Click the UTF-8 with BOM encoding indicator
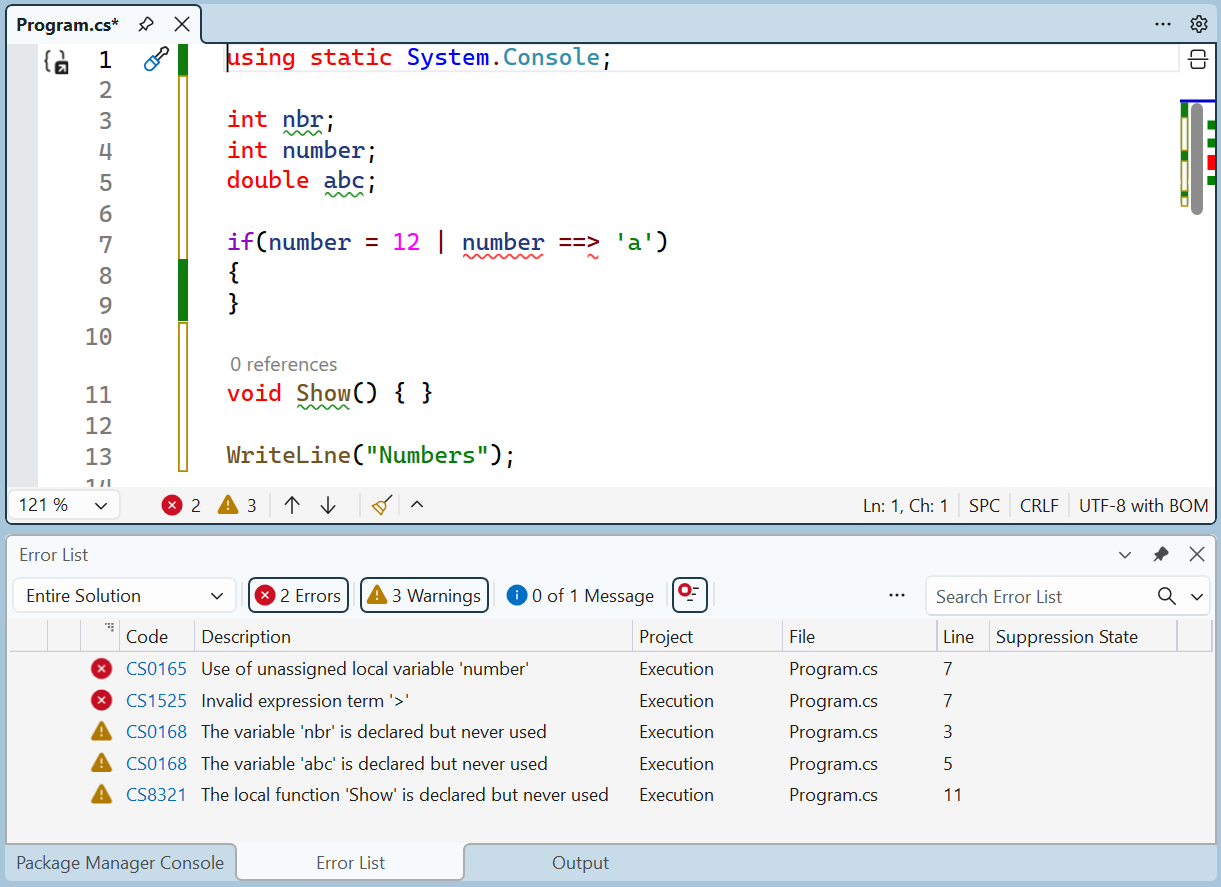The width and height of the screenshot is (1221, 887). point(1143,506)
